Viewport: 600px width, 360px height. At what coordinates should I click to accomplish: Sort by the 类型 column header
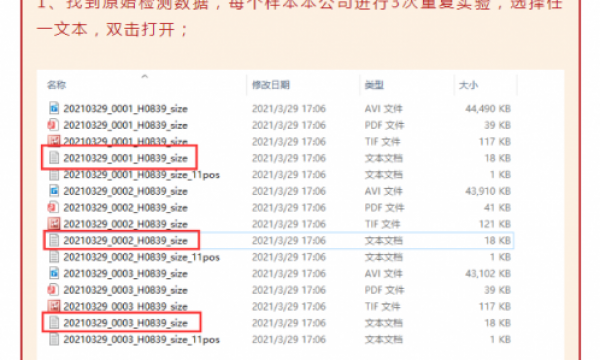[x=374, y=85]
